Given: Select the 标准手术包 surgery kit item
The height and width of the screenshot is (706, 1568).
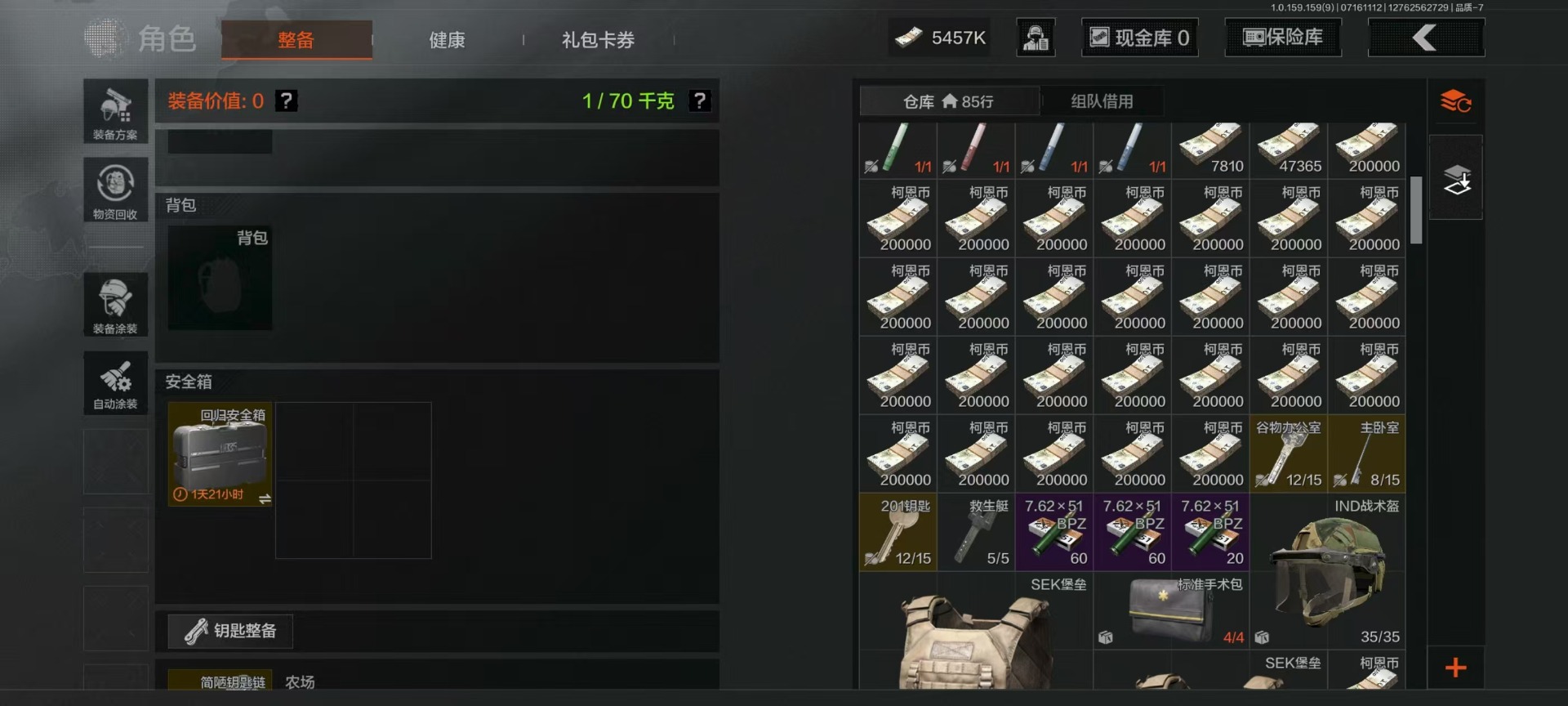Looking at the screenshot, I should click(1171, 610).
